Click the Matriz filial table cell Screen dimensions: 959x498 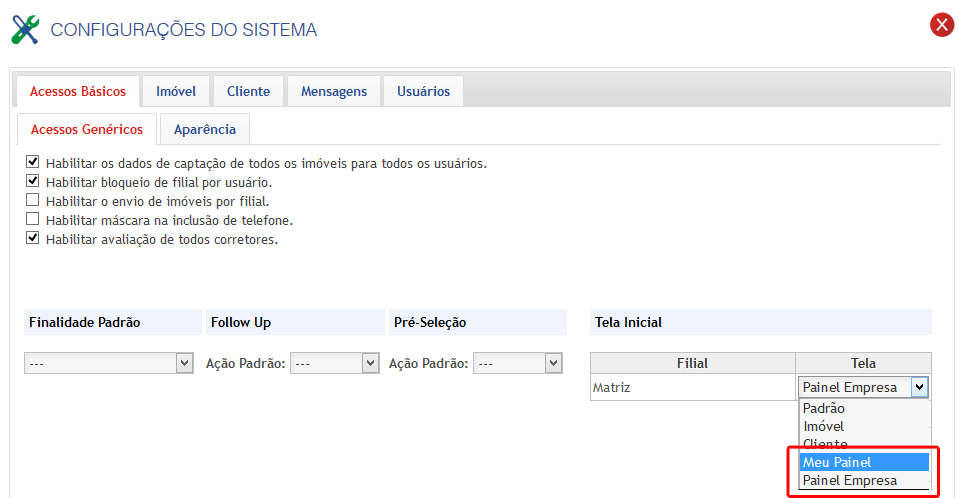click(x=692, y=387)
